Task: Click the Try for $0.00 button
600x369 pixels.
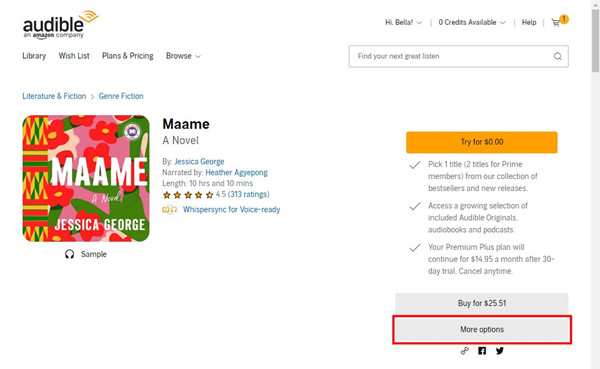Action: pos(482,142)
